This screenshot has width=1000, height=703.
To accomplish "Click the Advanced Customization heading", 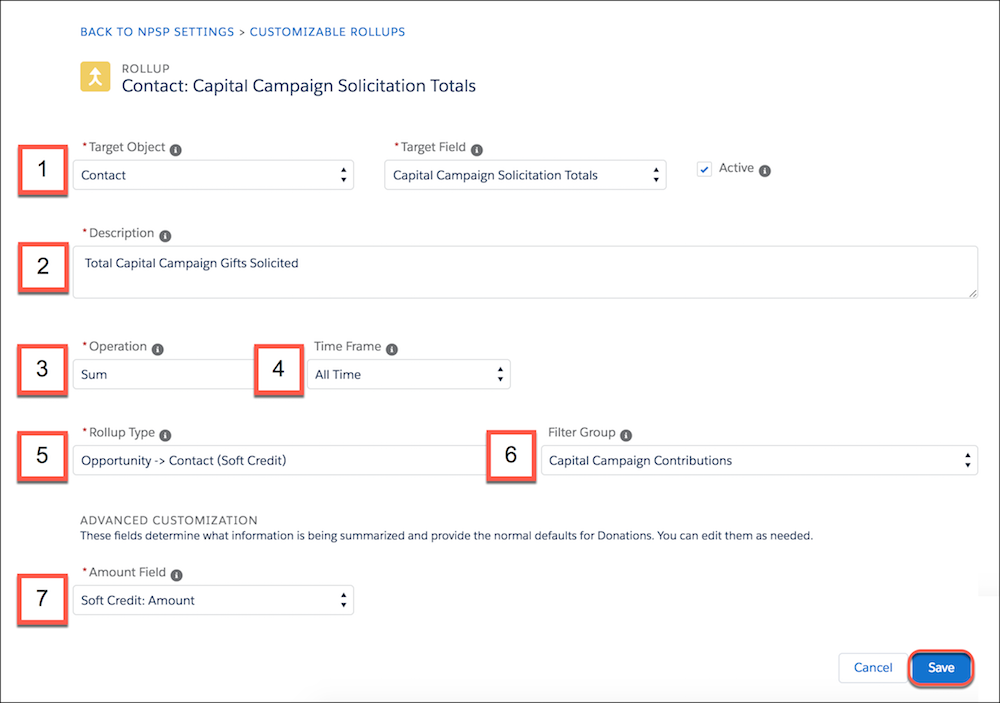I will coord(169,520).
